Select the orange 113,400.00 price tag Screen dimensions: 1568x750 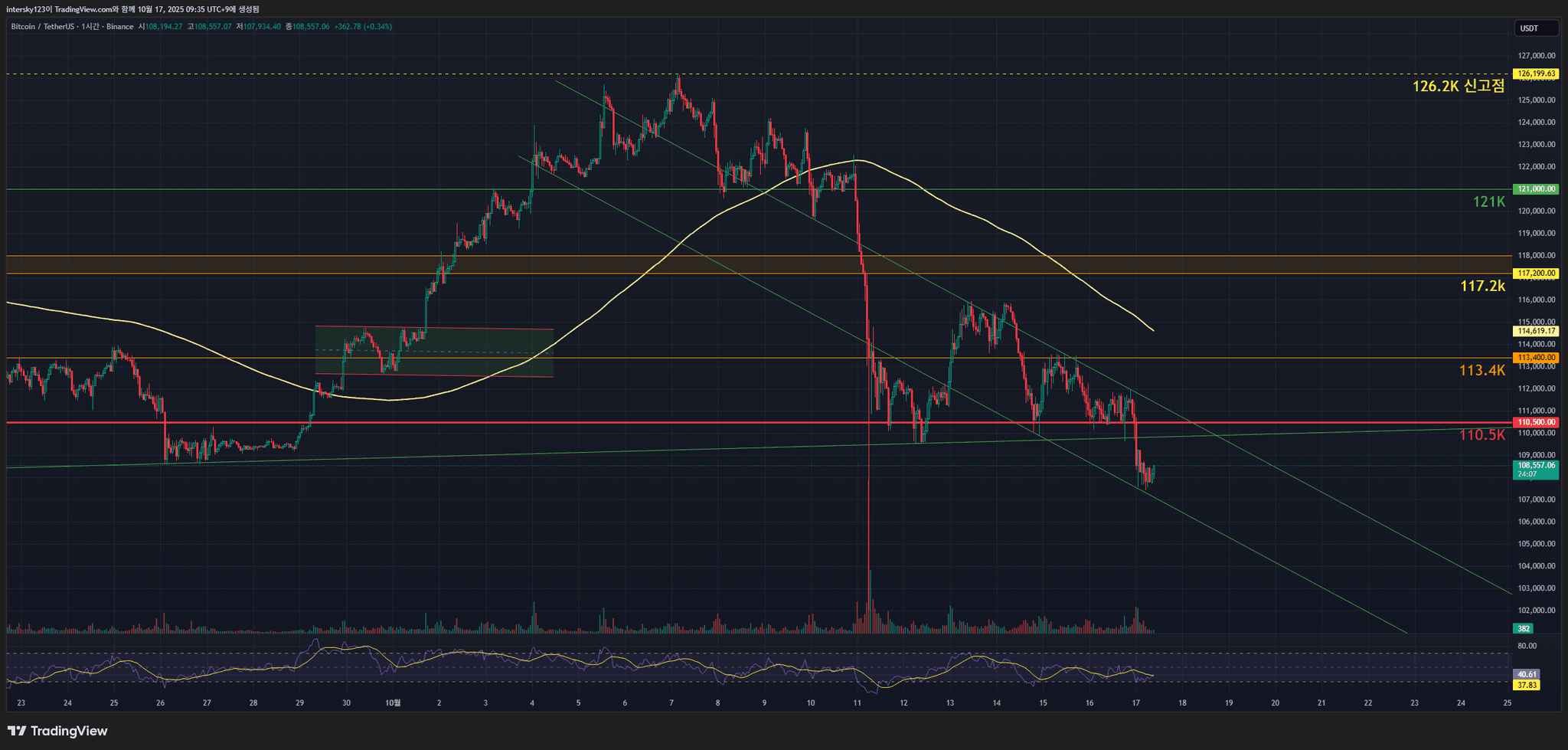pos(1536,358)
